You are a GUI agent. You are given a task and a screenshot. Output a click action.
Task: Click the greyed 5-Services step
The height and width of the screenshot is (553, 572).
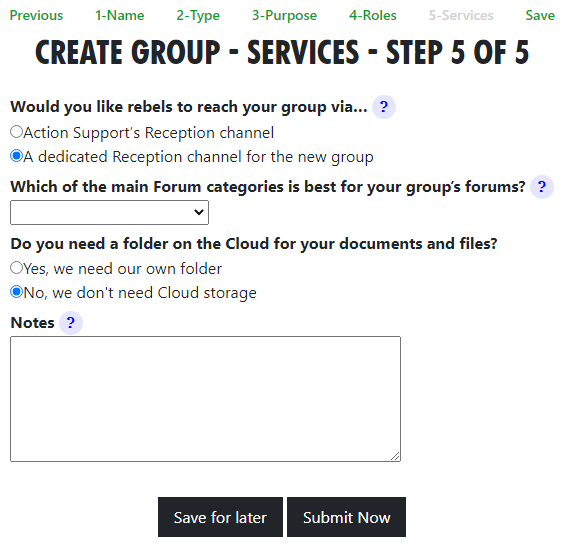pos(461,15)
